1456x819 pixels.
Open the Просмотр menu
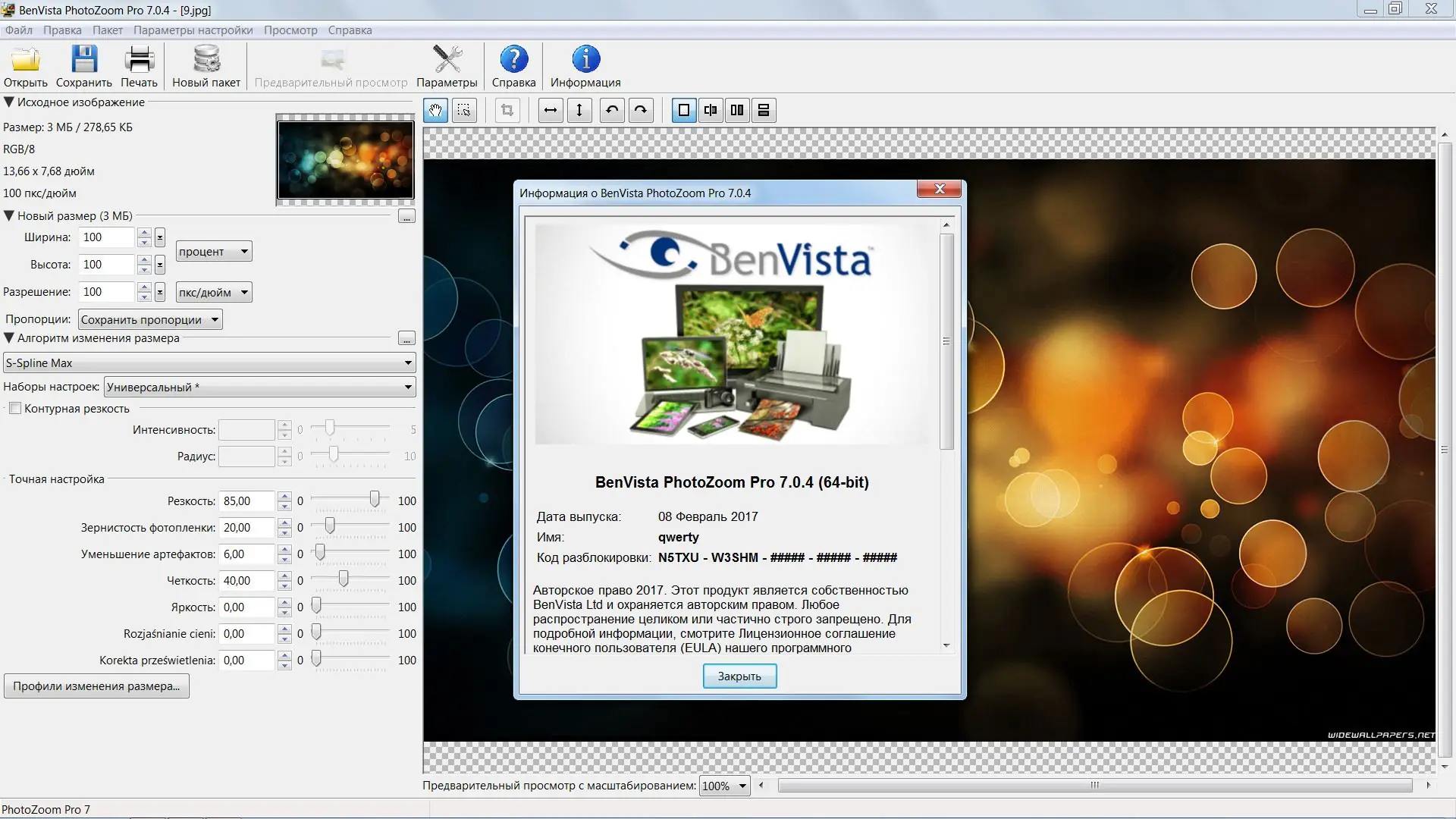[x=290, y=30]
